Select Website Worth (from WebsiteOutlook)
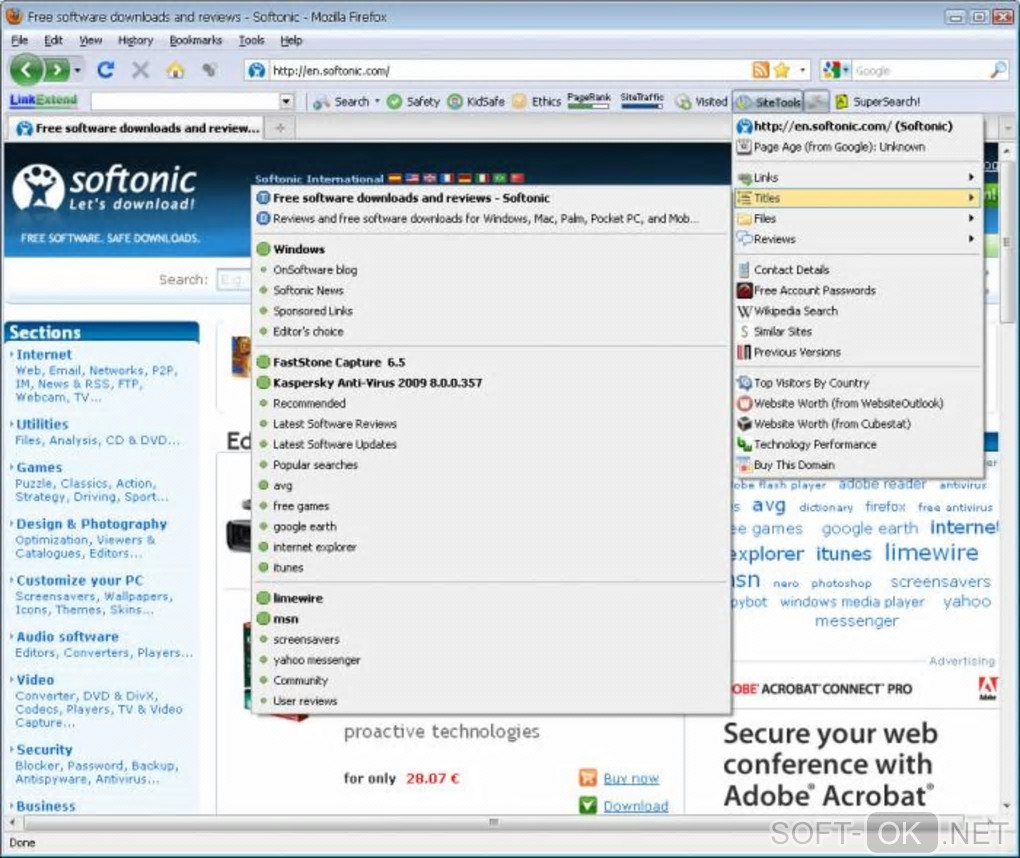 [857, 403]
